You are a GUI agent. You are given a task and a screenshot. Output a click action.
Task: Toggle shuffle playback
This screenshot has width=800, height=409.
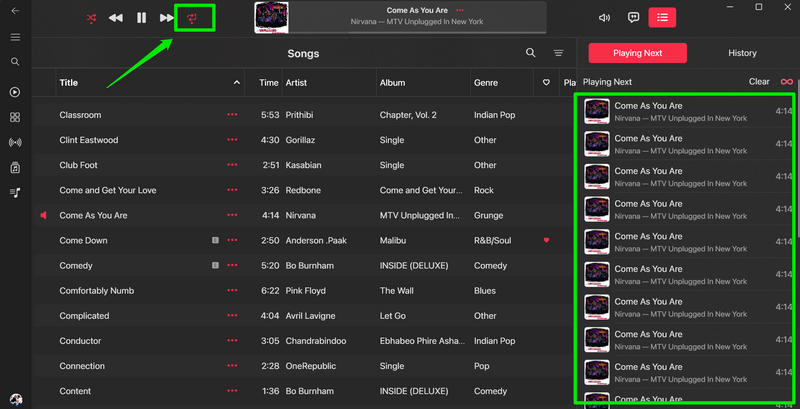point(91,18)
